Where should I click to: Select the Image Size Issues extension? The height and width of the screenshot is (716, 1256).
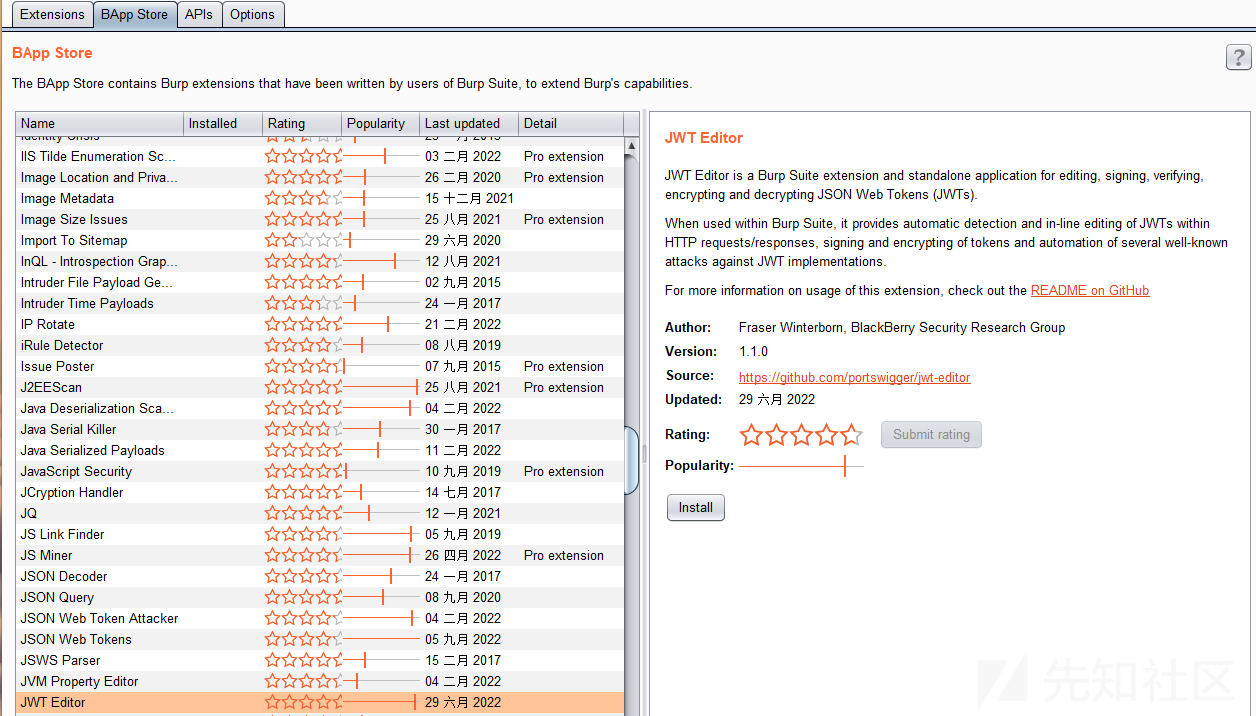click(74, 219)
